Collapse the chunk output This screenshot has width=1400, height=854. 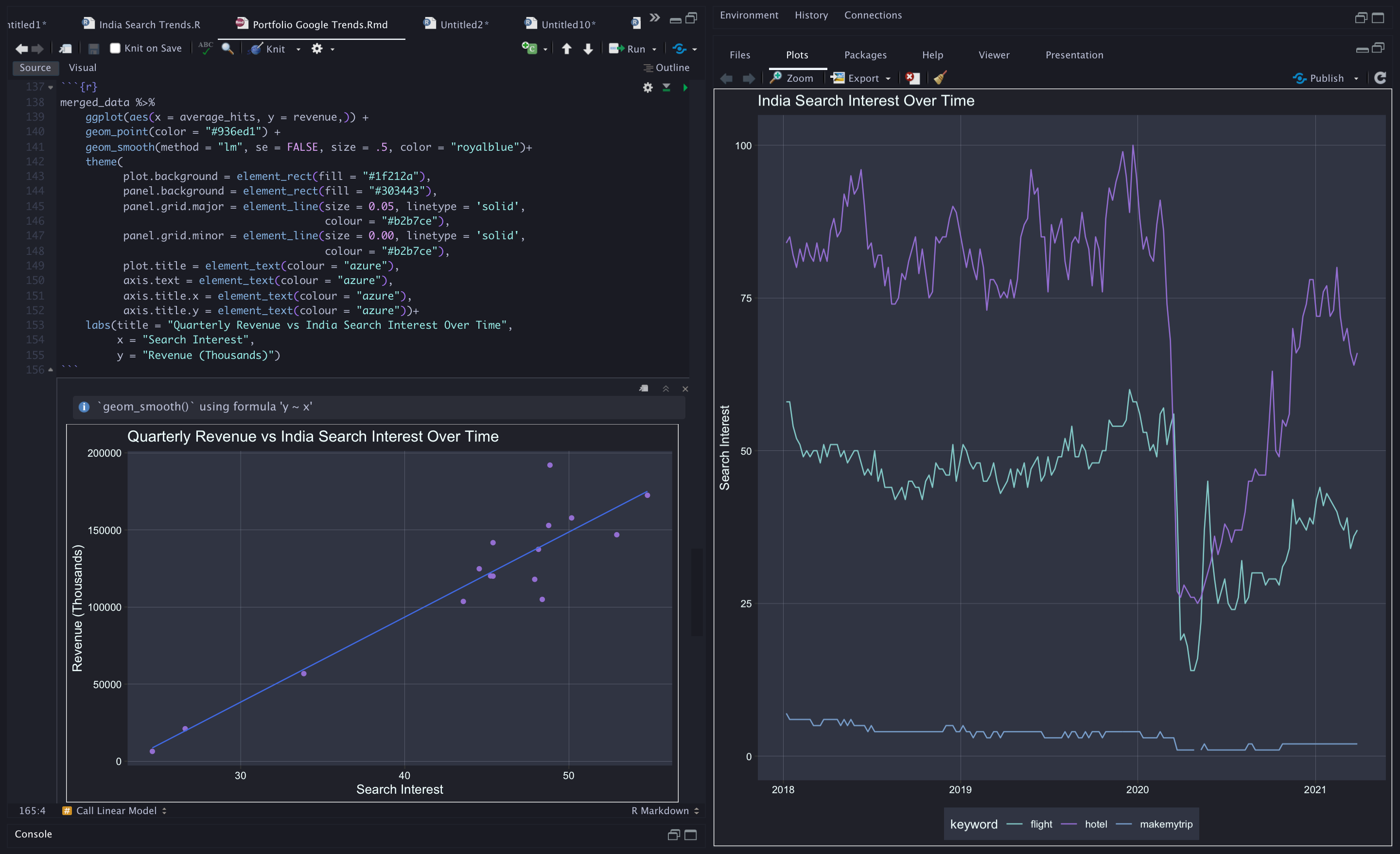[x=666, y=389]
